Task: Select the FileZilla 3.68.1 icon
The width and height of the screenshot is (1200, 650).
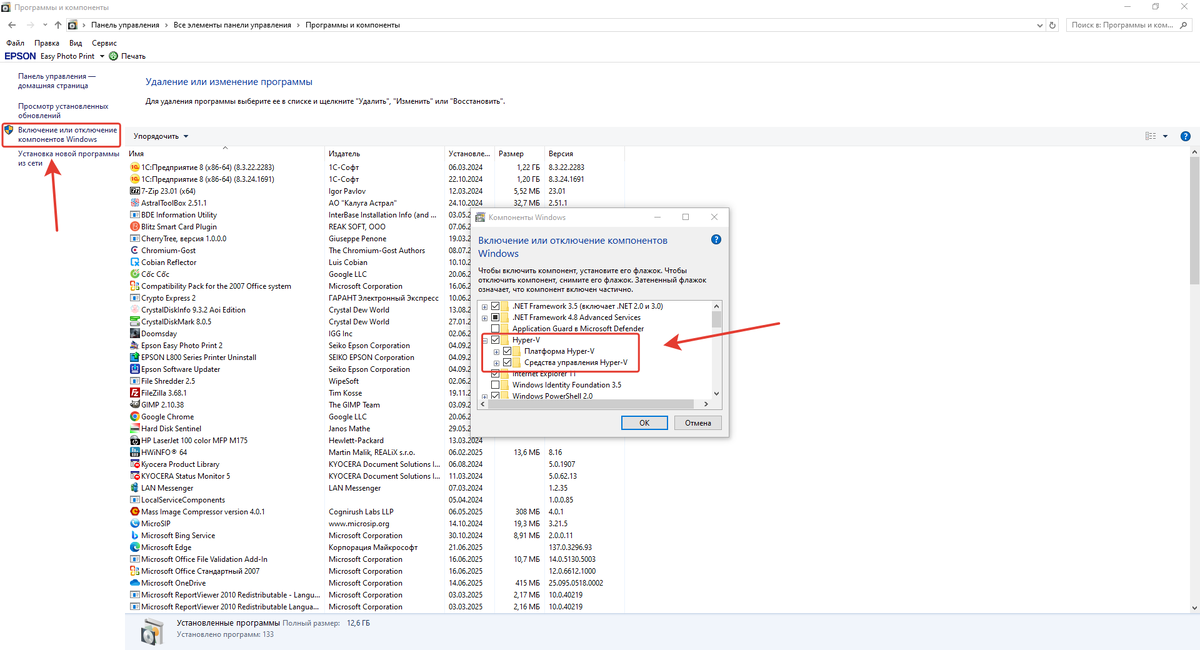Action: [x=135, y=392]
